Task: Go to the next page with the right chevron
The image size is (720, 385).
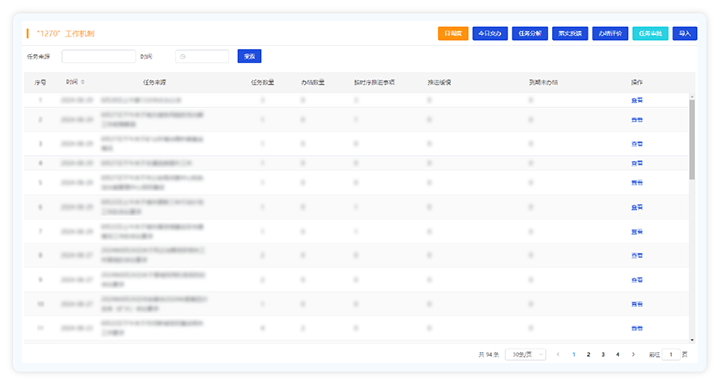Action: (x=633, y=354)
